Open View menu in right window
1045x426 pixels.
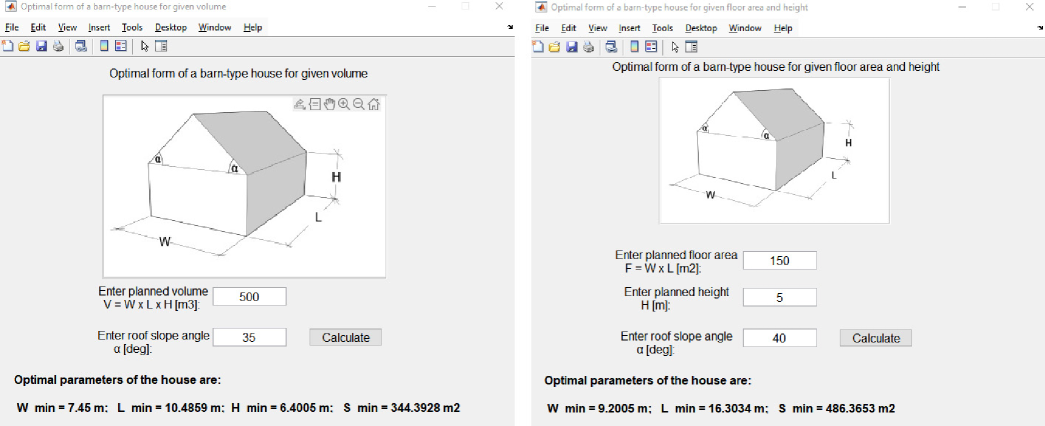598,28
